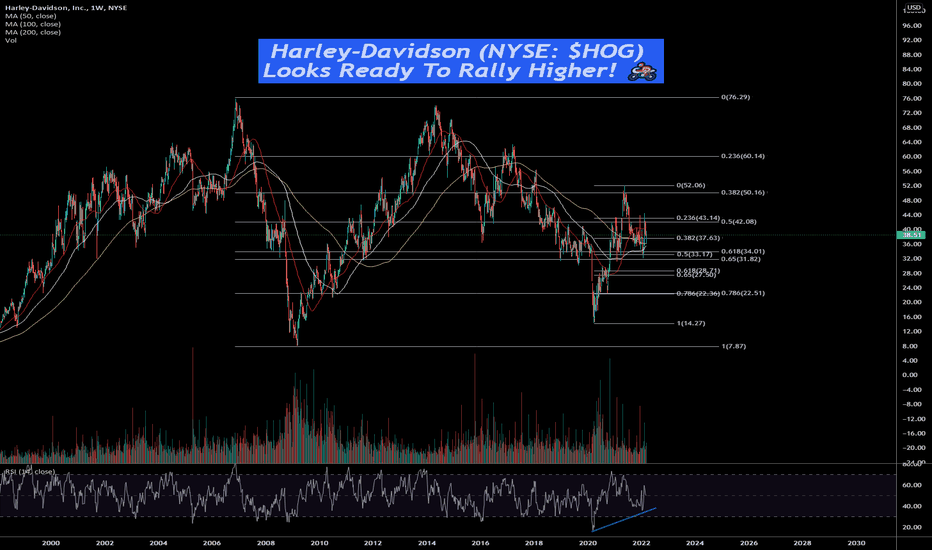The height and width of the screenshot is (550, 932).
Task: Click the 2022 year label on time axis
Action: click(641, 543)
